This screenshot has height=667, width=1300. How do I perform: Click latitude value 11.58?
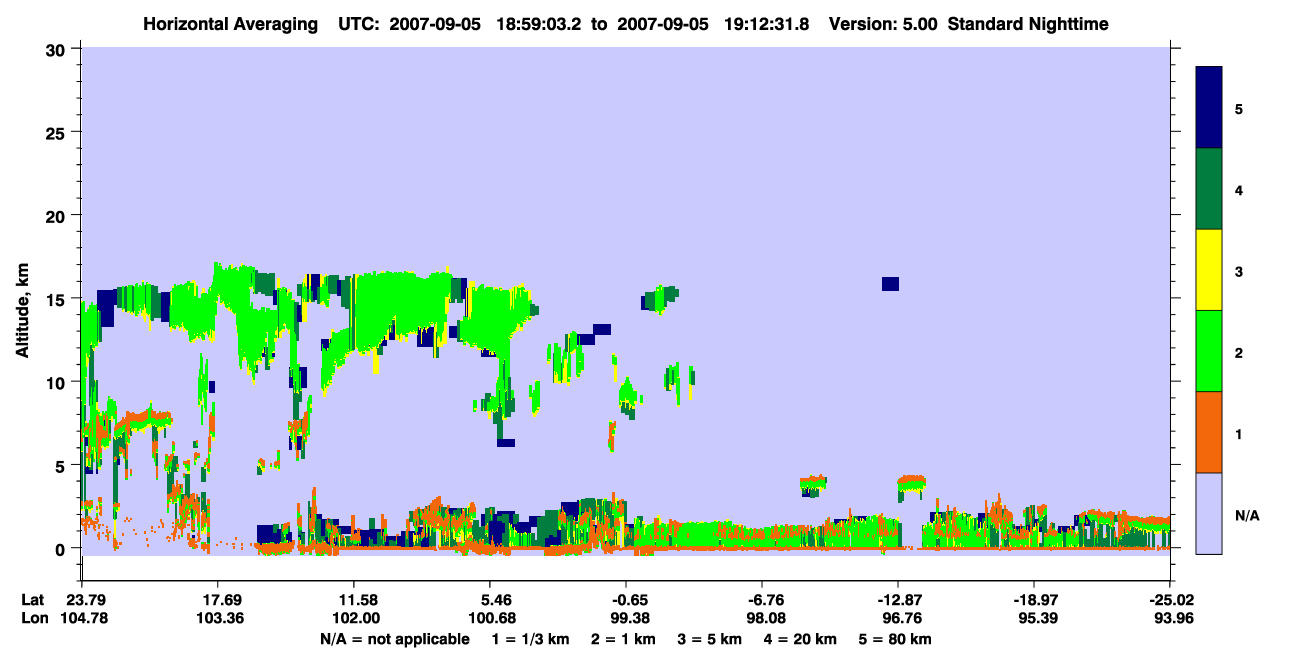(354, 601)
